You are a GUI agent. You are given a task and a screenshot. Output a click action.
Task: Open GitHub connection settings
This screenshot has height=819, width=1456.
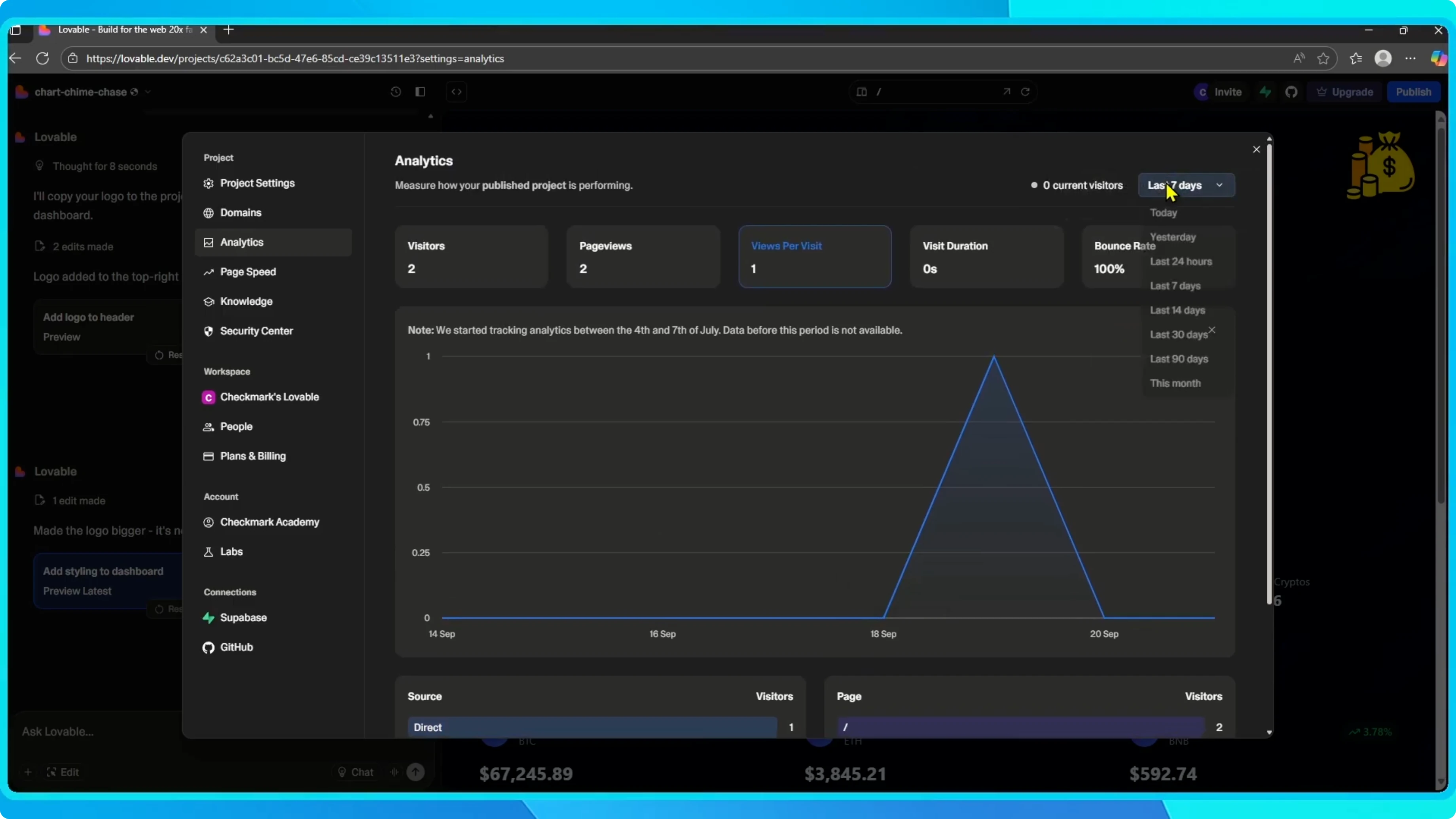(273, 647)
